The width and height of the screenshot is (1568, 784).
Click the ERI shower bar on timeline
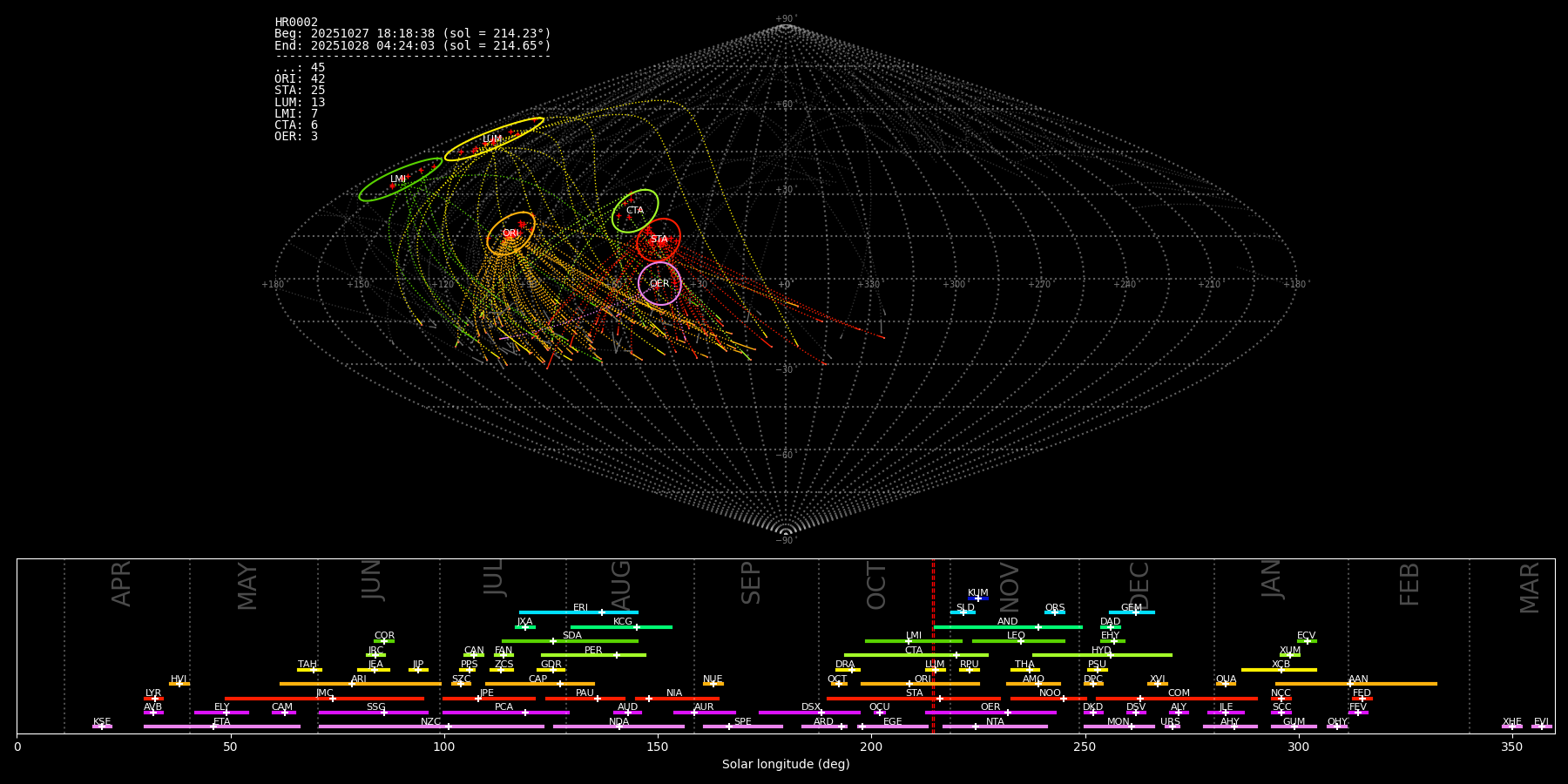click(x=578, y=612)
